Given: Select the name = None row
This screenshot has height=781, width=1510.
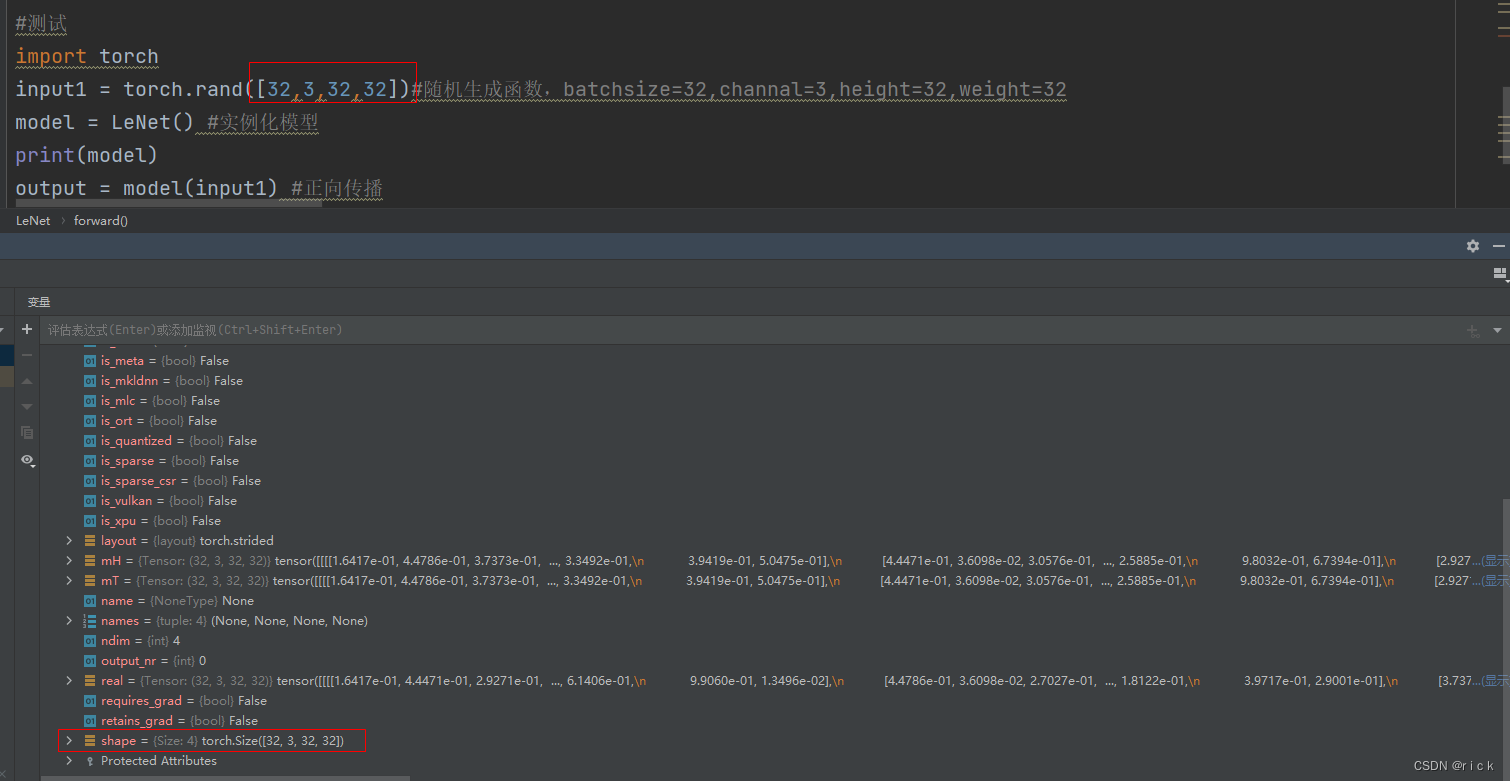Looking at the screenshot, I should [168, 601].
